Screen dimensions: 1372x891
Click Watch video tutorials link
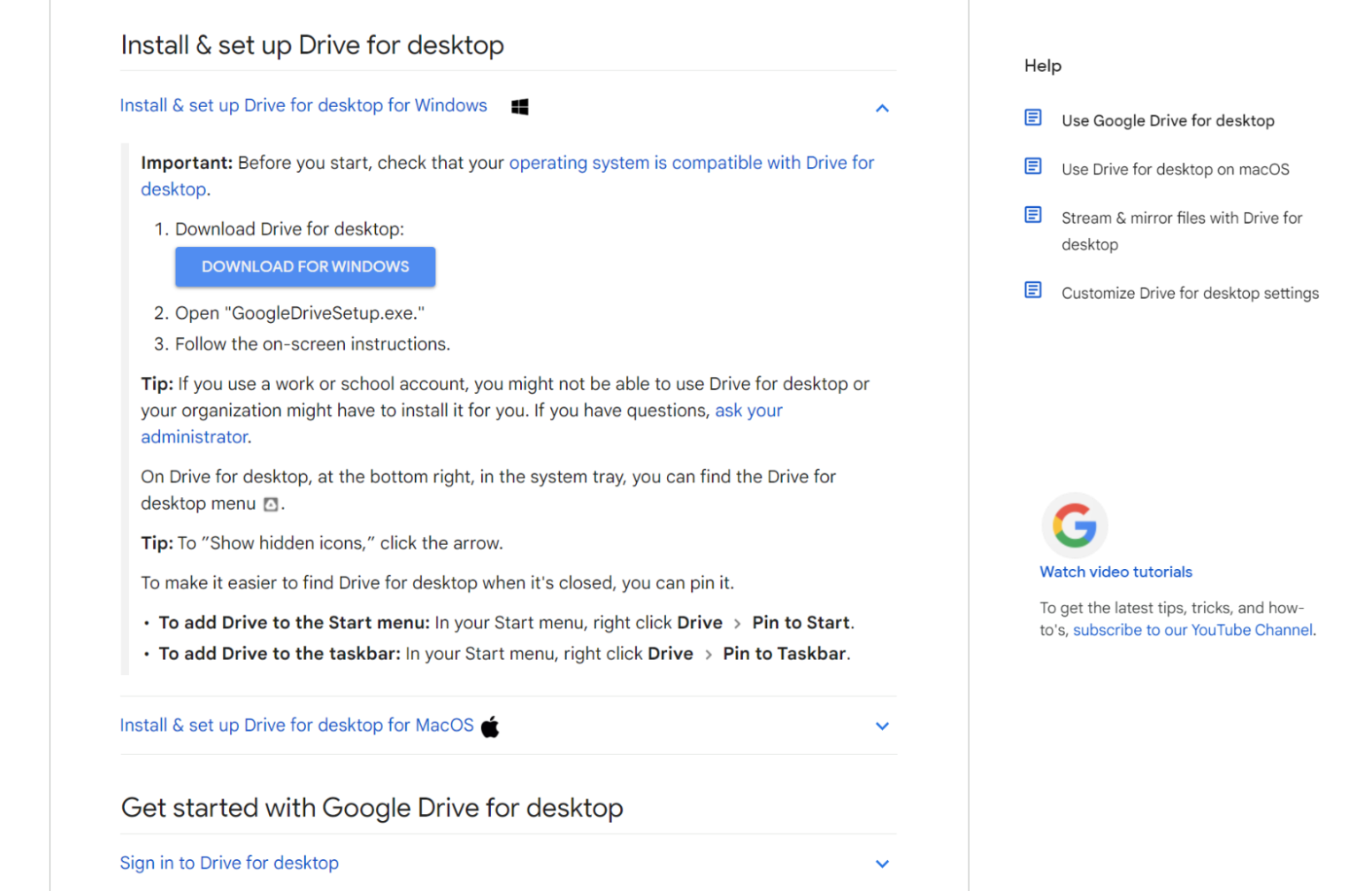(x=1115, y=572)
